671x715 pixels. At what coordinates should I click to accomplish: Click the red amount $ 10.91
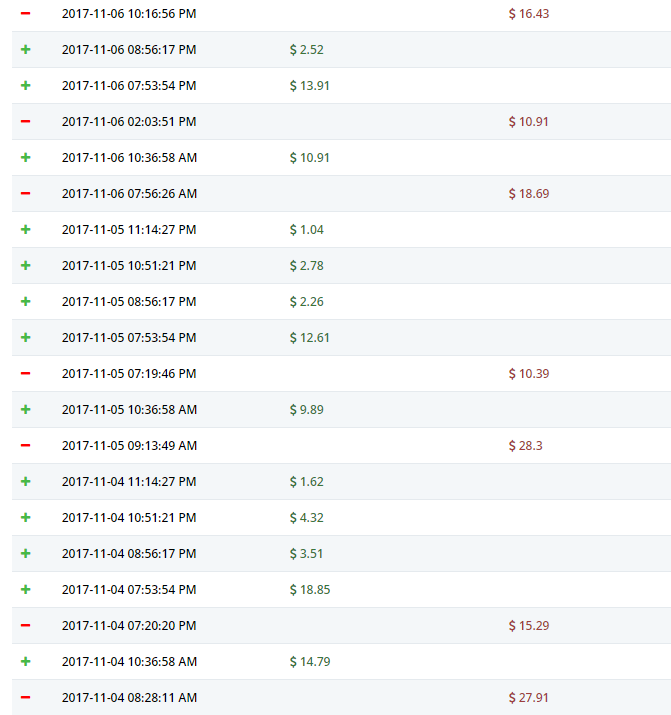(x=529, y=122)
